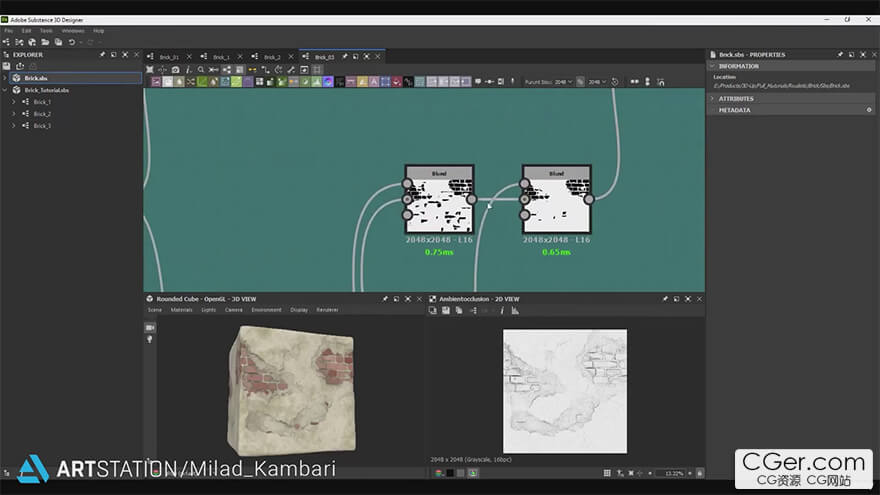Expand the Brick_3 graph entry

pyautogui.click(x=14, y=126)
